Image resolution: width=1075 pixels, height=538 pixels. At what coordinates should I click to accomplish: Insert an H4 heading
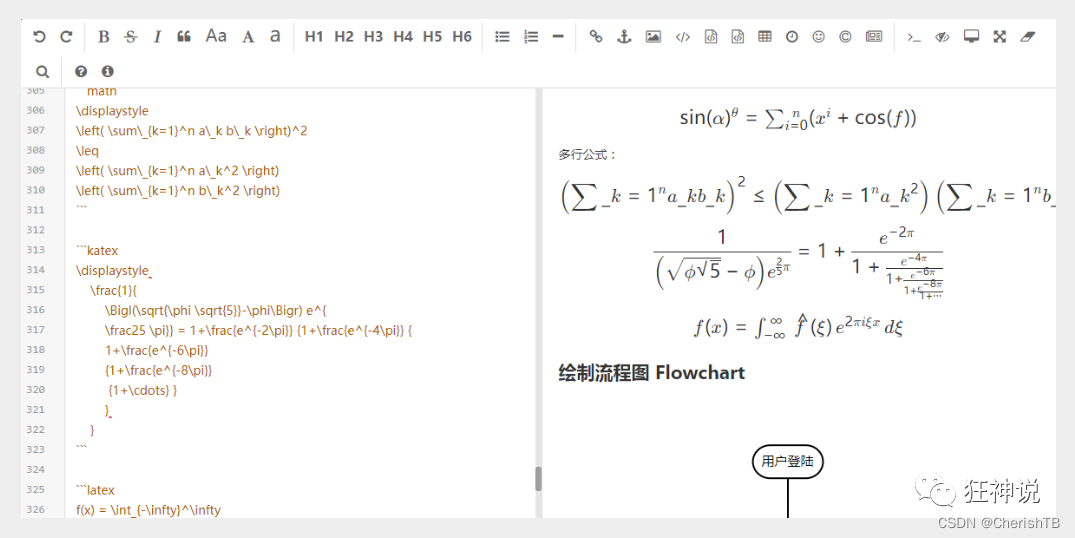point(403,37)
